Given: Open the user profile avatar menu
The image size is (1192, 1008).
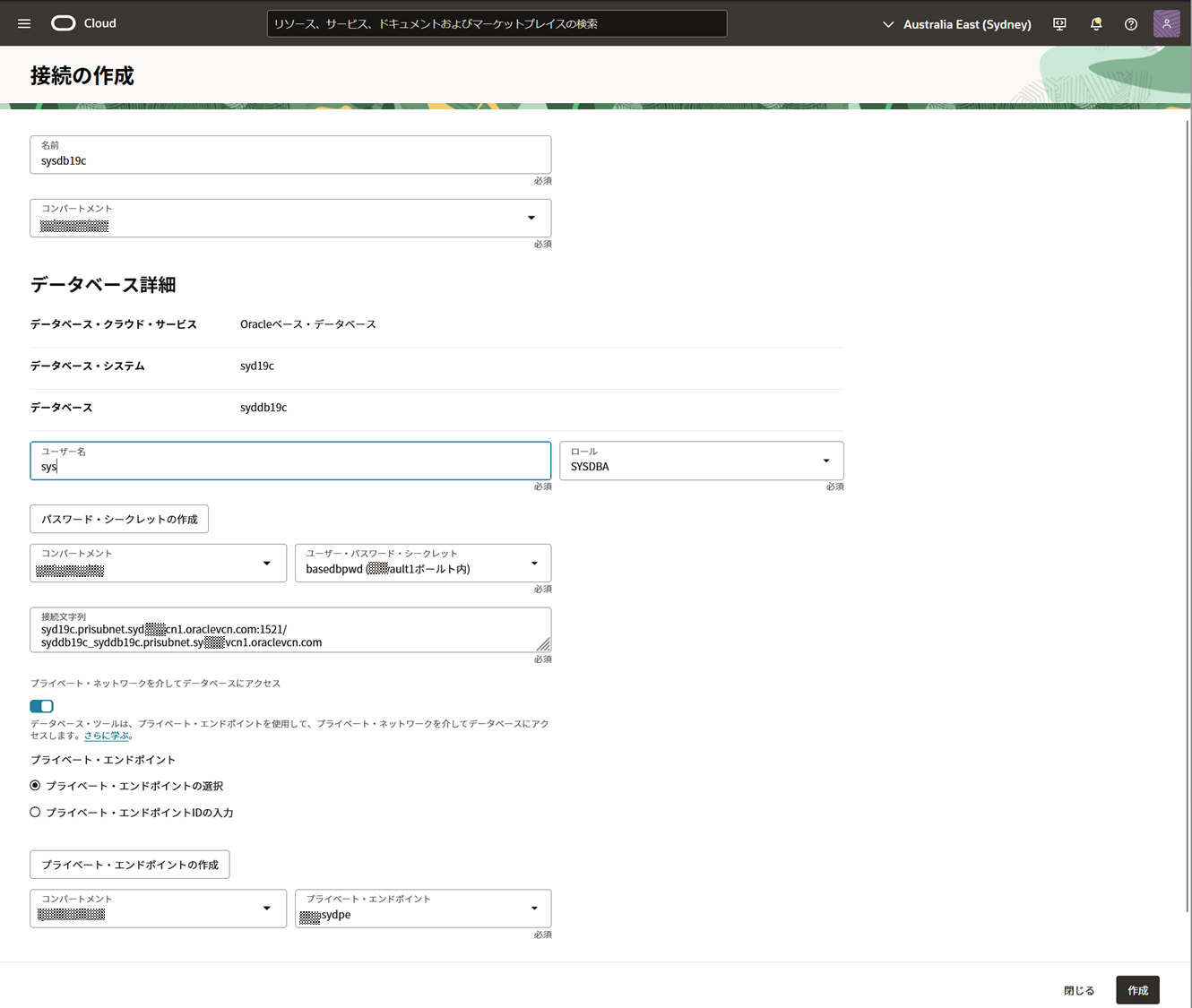Looking at the screenshot, I should (1167, 24).
